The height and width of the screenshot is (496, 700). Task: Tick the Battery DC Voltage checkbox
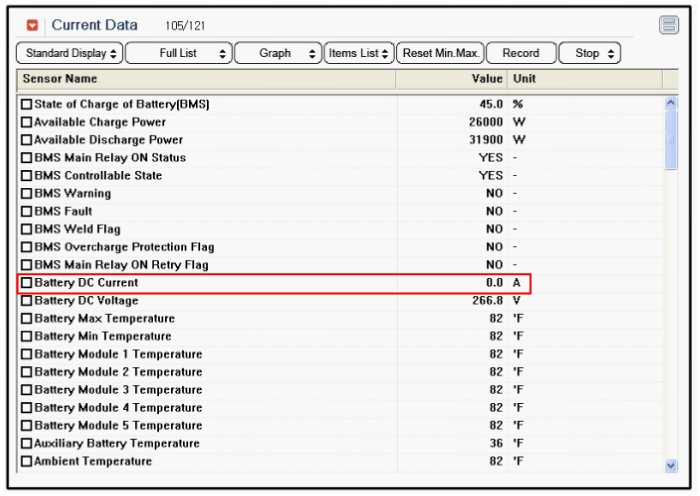tap(27, 301)
